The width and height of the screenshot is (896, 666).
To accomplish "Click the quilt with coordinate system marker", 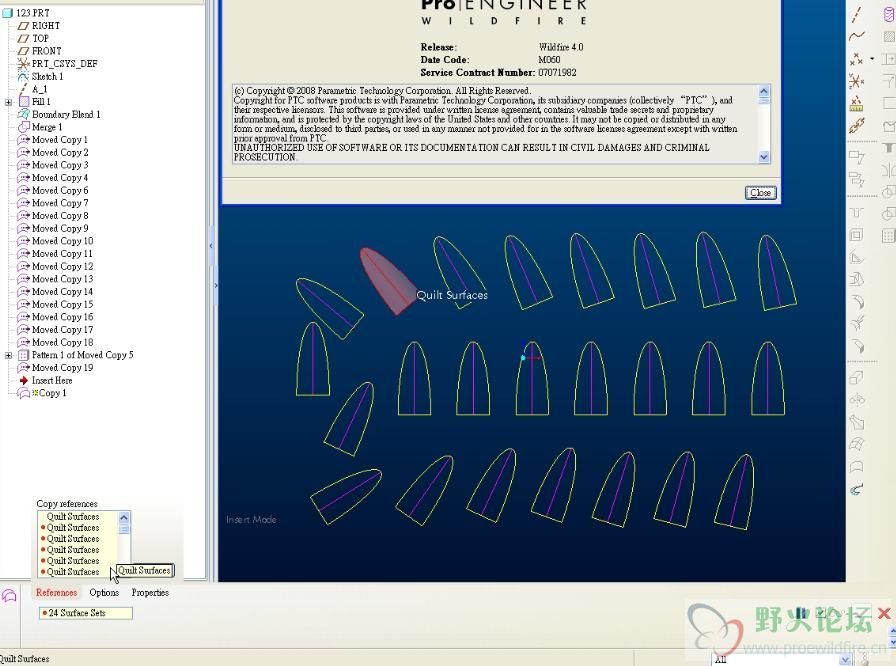I will 532,378.
